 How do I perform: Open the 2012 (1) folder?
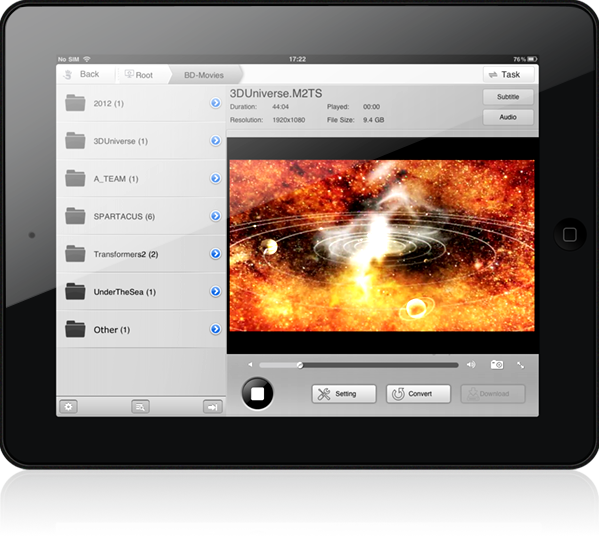coord(141,103)
